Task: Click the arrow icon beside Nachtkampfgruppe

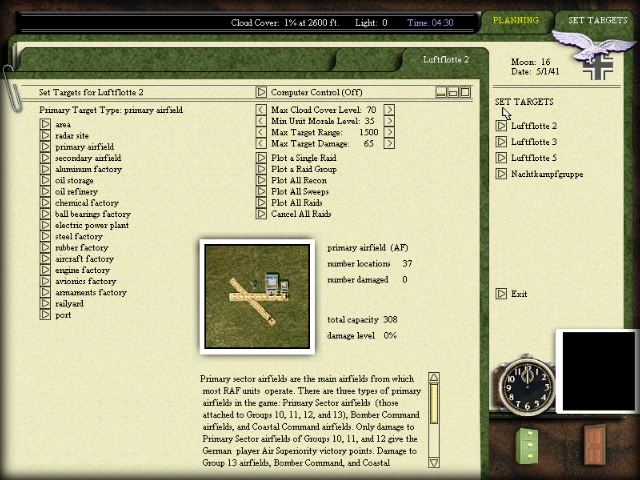Action: click(x=502, y=174)
